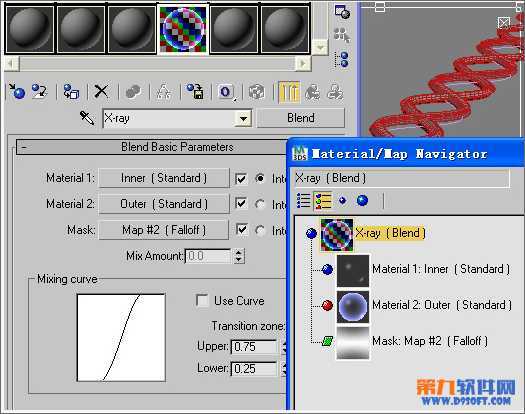Click Show Map in Viewport cube icon

point(256,91)
